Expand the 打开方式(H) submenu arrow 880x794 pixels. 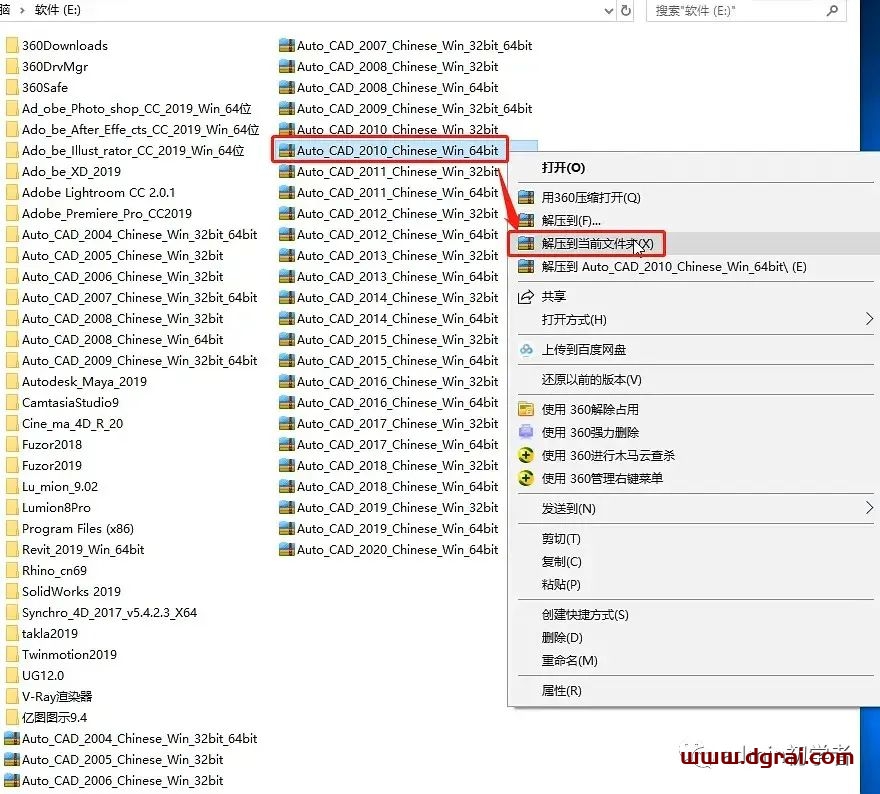pos(869,319)
